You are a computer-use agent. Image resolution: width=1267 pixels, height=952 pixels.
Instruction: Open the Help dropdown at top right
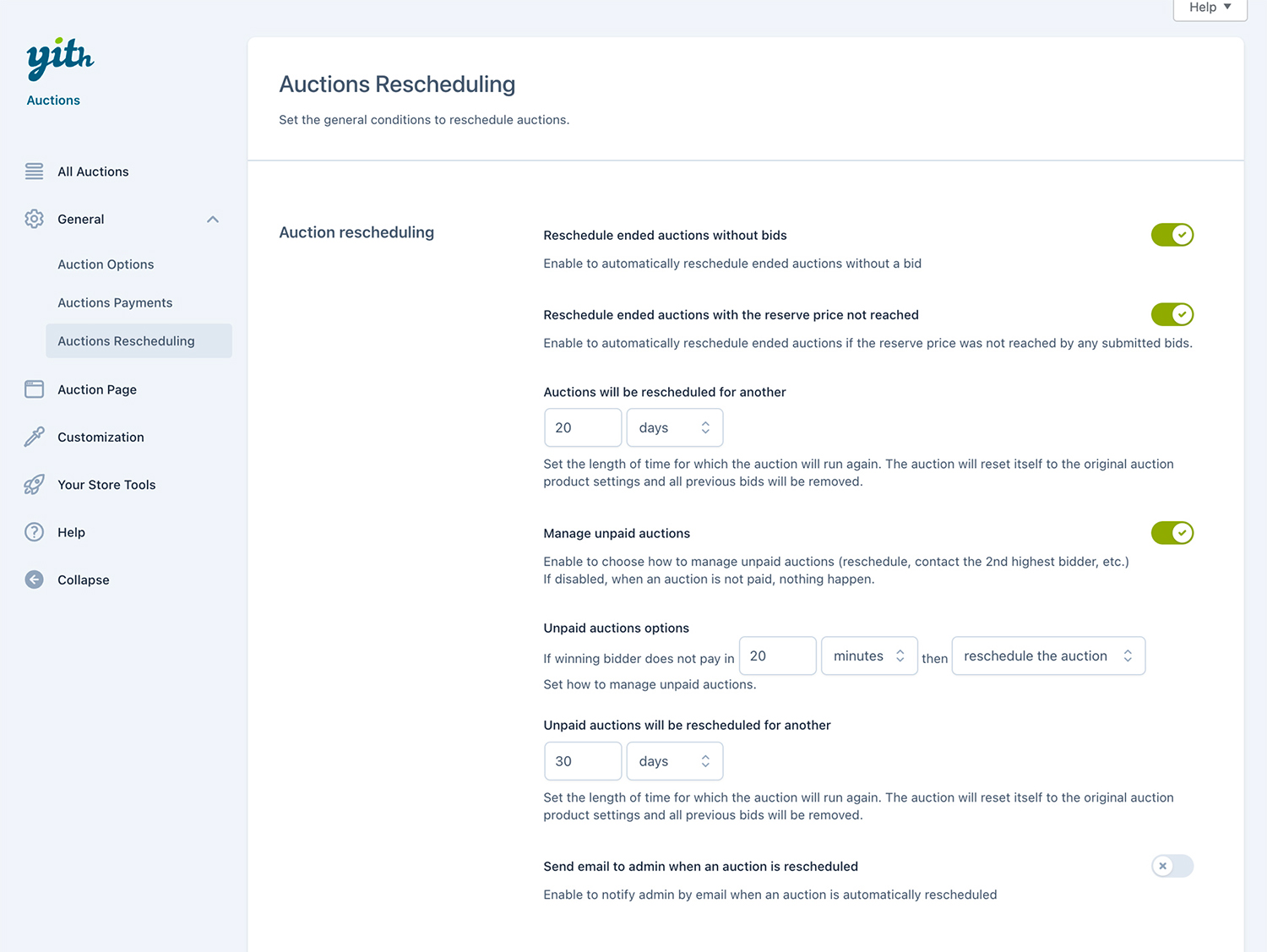coord(1210,8)
